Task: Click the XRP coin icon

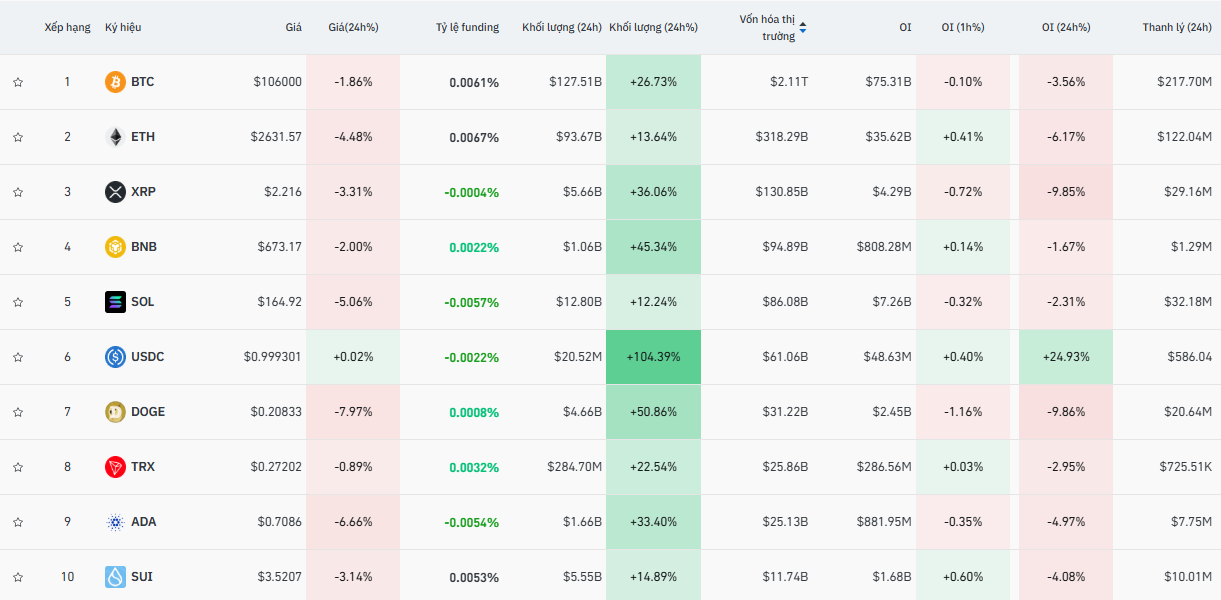Action: [115, 192]
